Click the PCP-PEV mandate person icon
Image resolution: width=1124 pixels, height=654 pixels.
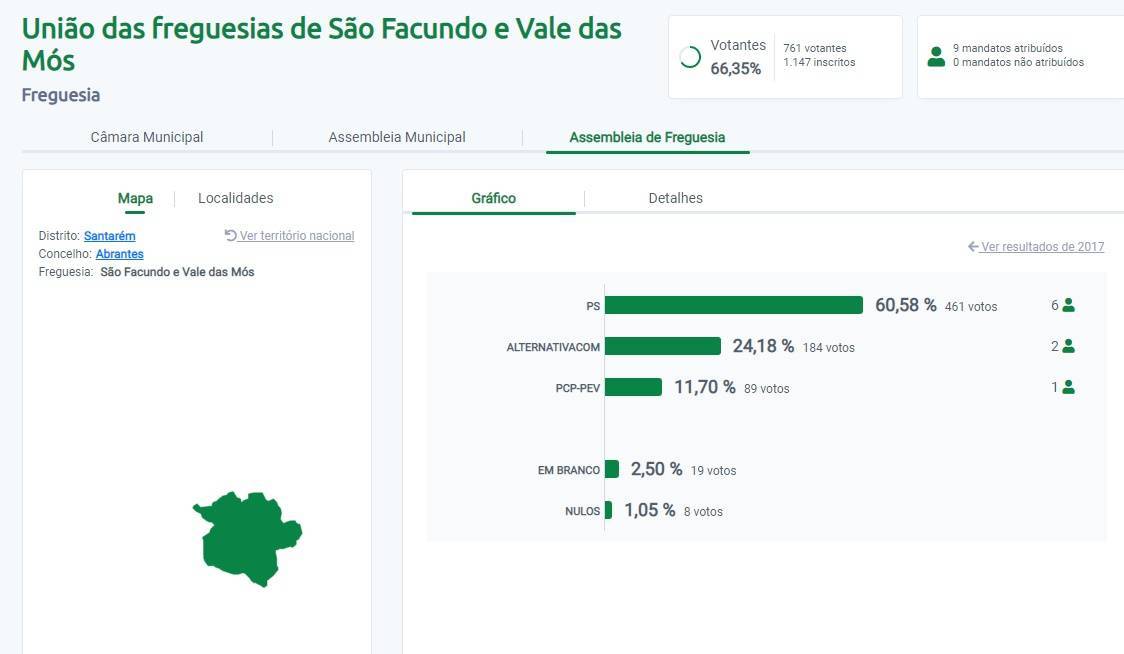1068,387
